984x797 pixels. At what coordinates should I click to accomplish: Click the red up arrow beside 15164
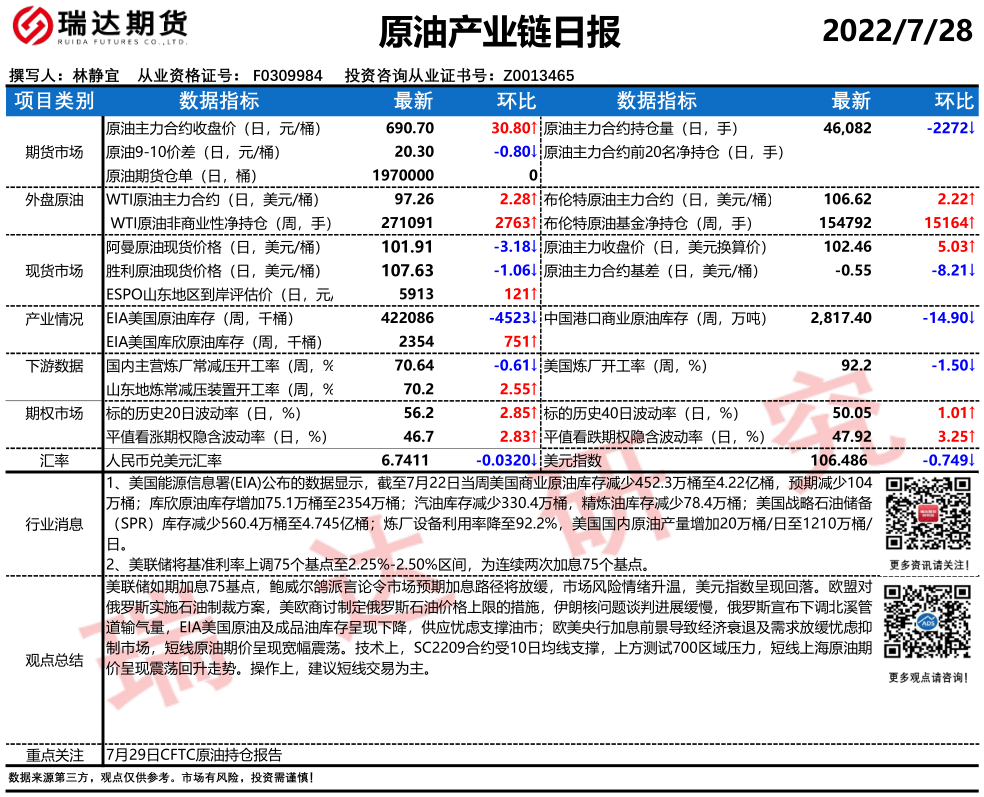(971, 223)
